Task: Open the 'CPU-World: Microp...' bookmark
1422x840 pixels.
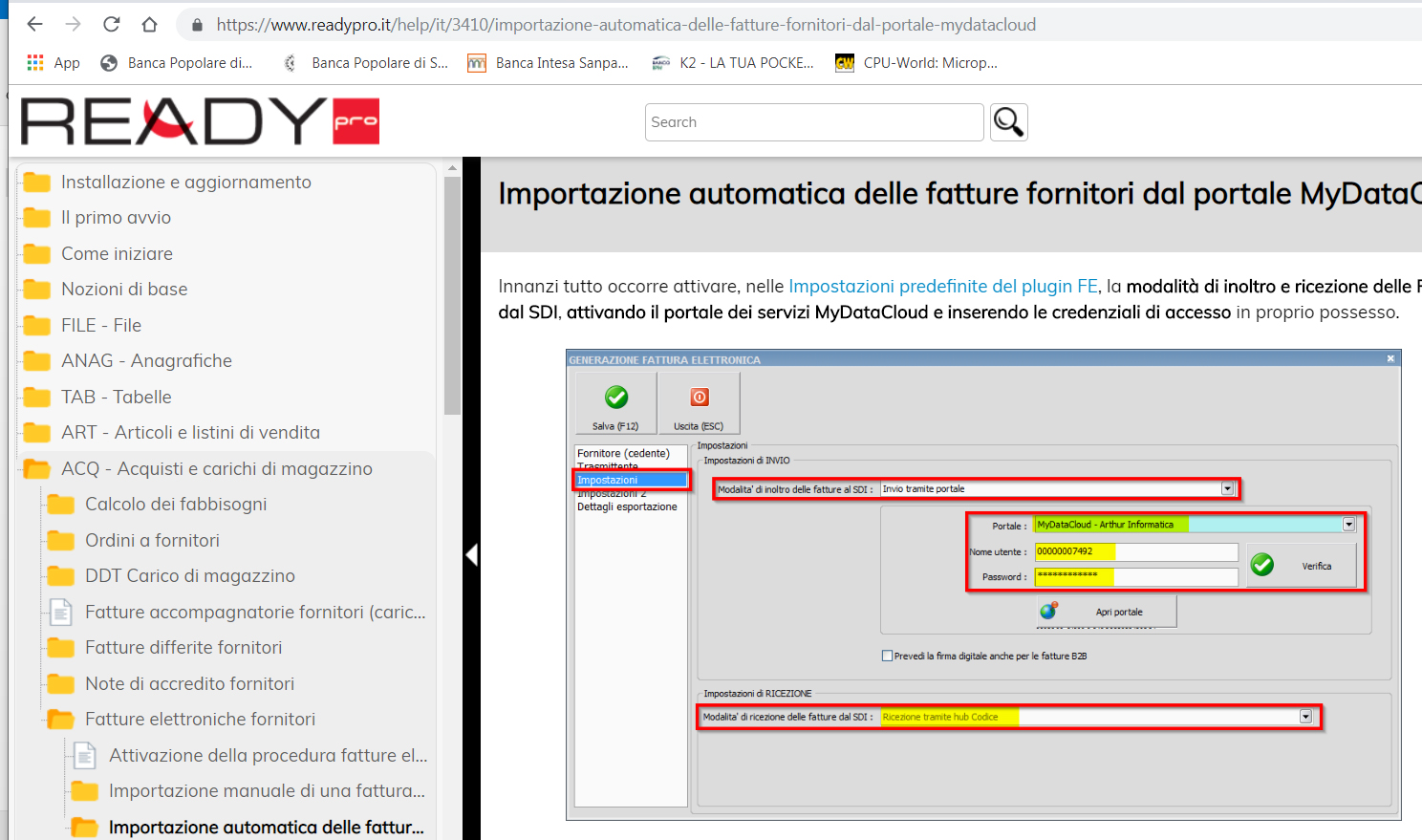Action: 916,63
